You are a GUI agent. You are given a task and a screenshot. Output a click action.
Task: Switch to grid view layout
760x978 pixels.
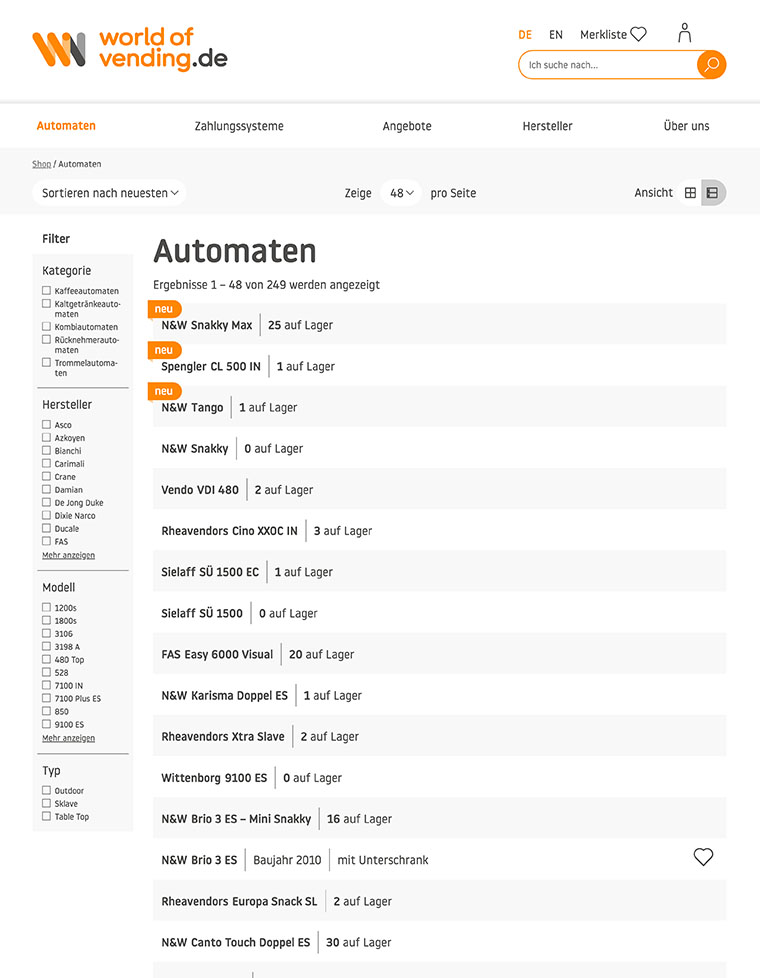click(690, 193)
